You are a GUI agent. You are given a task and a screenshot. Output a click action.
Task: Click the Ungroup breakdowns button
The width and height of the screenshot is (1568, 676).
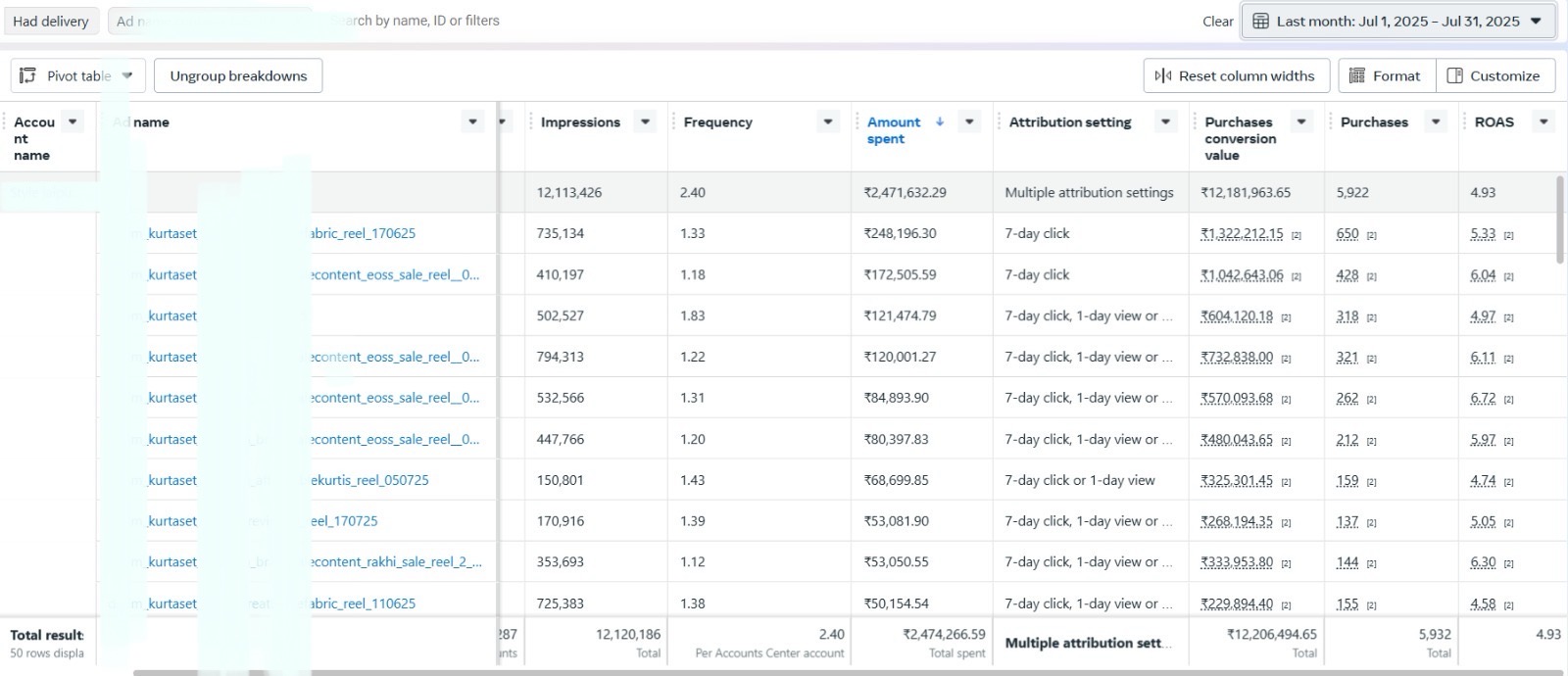click(238, 75)
